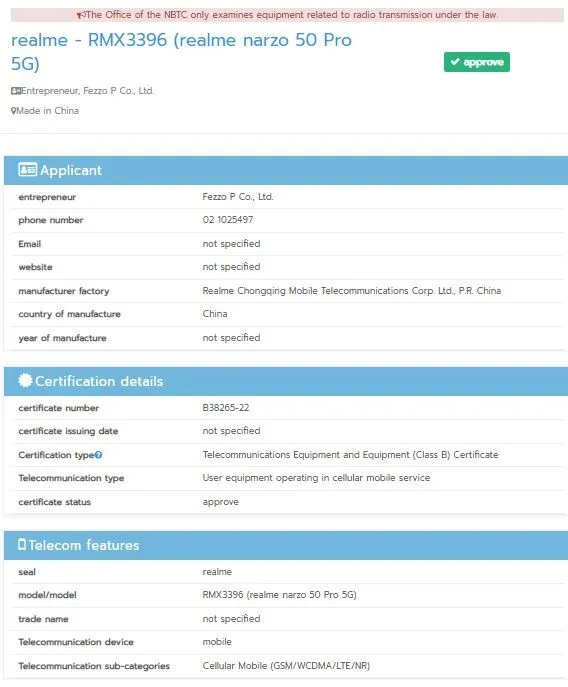Click the NBTC radio transmission notice banner
568x687 pixels.
point(288,15)
